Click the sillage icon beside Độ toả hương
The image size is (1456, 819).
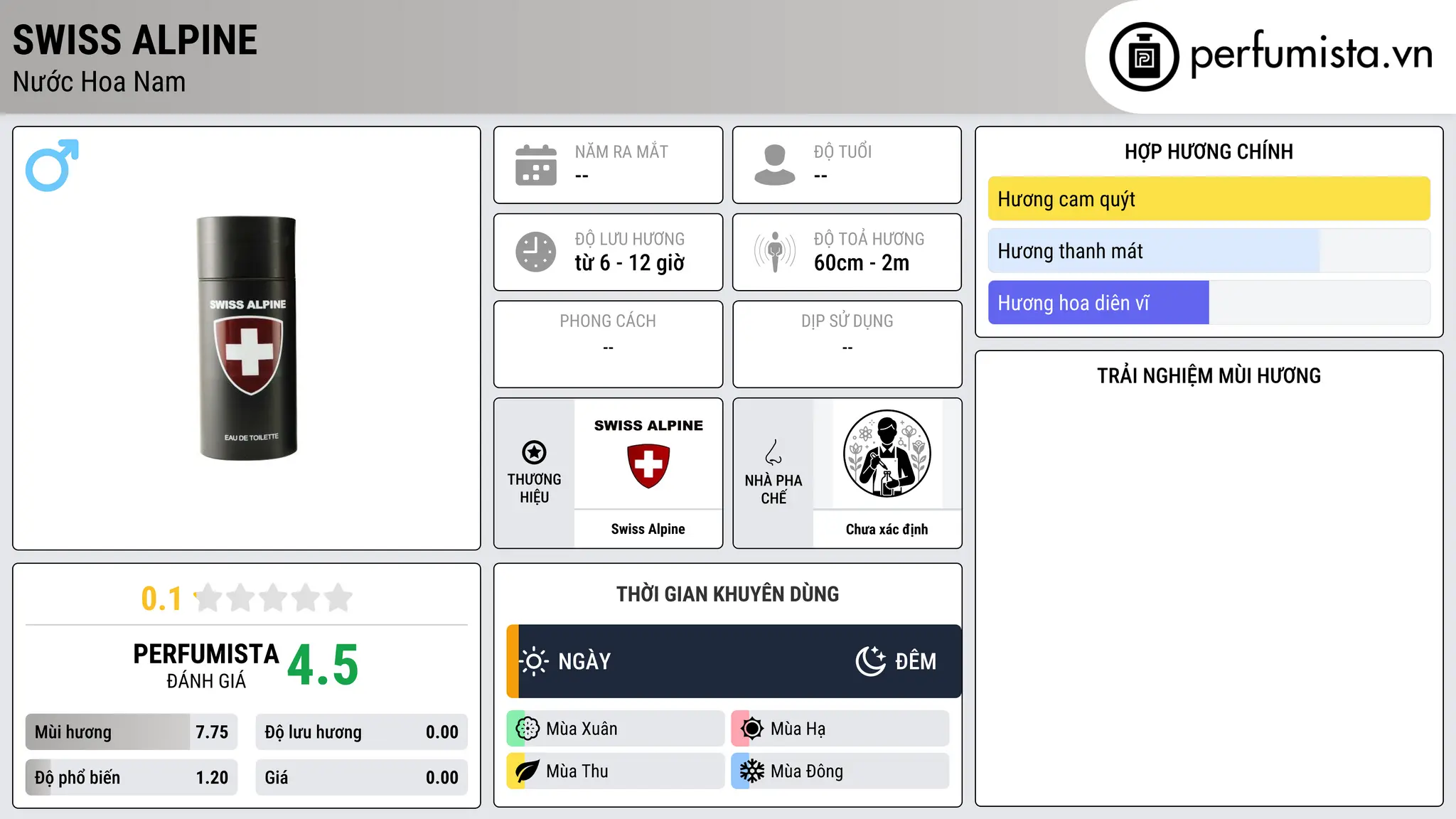pyautogui.click(x=775, y=252)
